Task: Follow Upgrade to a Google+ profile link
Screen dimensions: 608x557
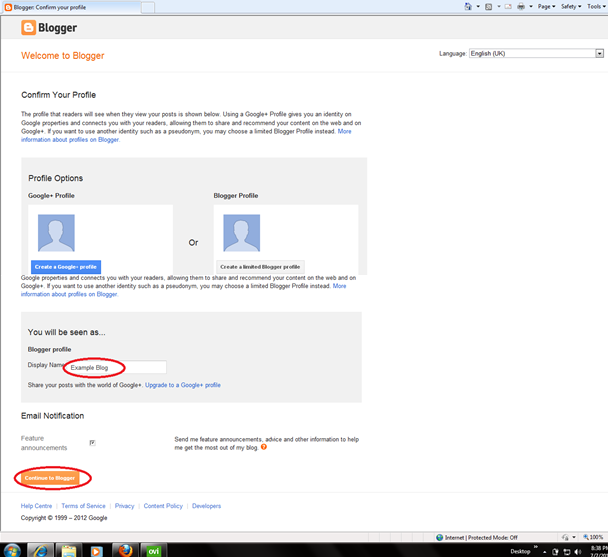Action: 183,385
